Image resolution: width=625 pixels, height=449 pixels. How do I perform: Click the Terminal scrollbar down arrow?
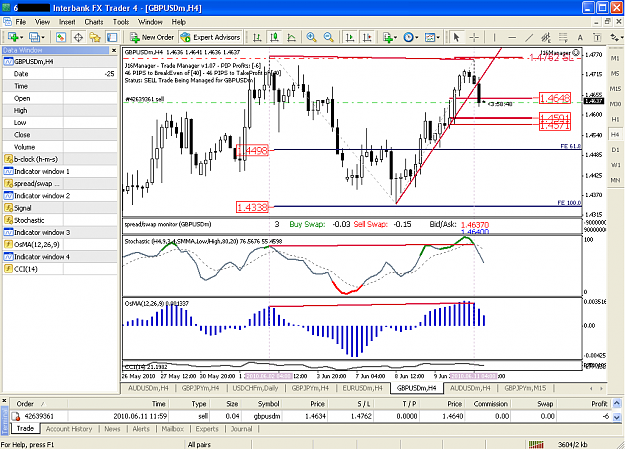tap(617, 417)
